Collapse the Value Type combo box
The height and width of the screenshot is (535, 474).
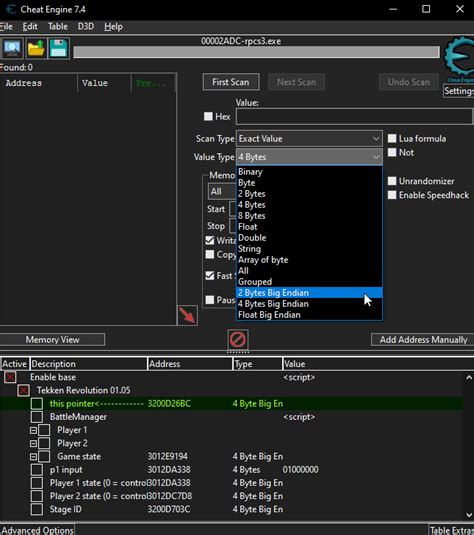point(309,157)
